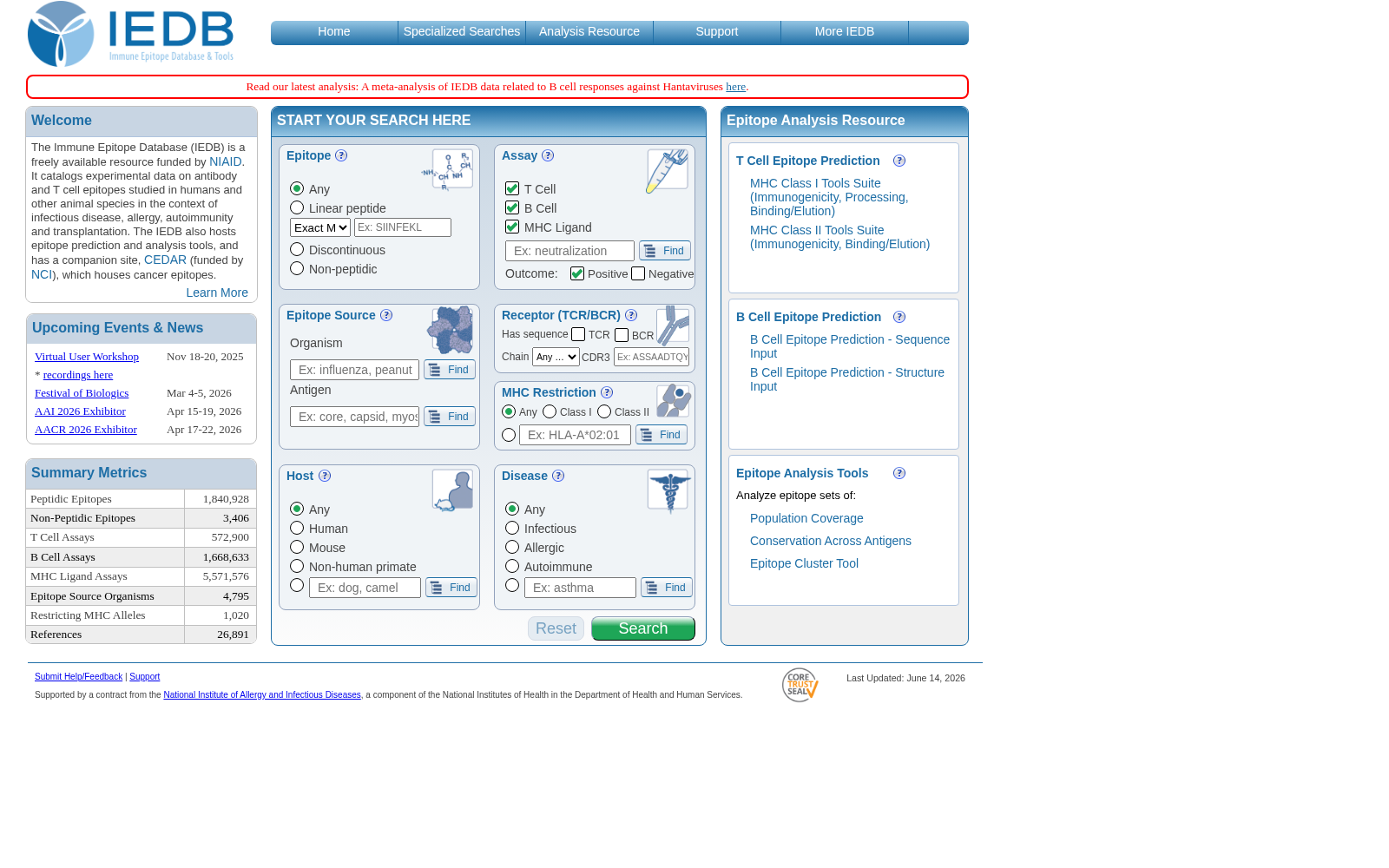Click the Core Trust Seal badge

tap(800, 686)
